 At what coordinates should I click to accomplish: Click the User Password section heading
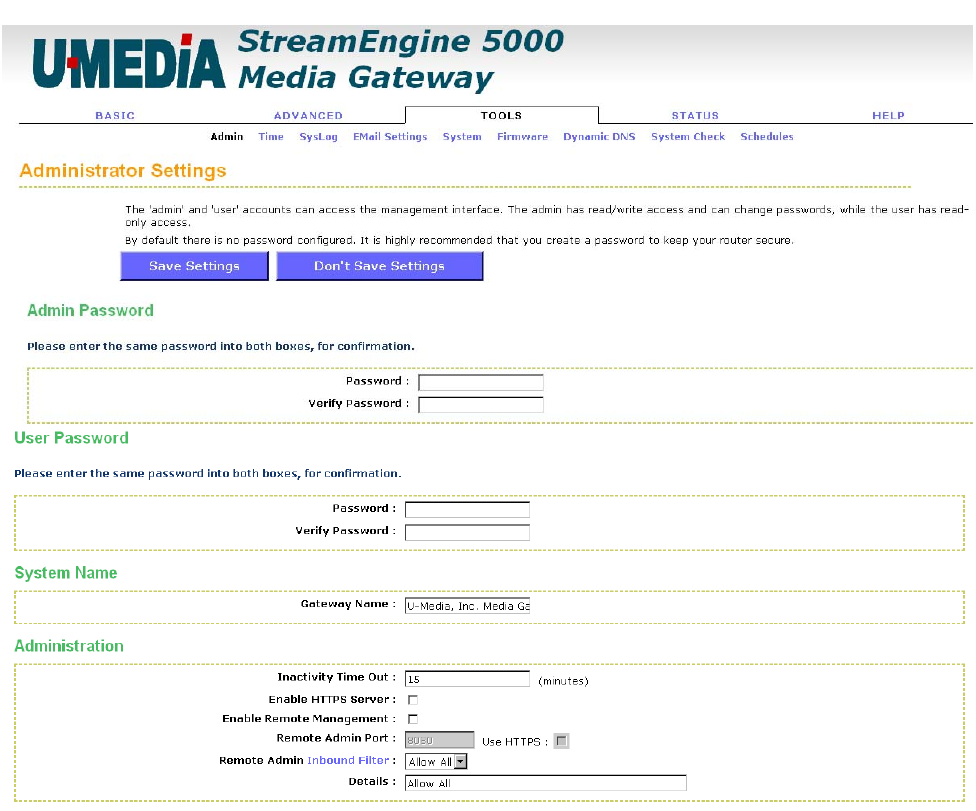[x=72, y=438]
